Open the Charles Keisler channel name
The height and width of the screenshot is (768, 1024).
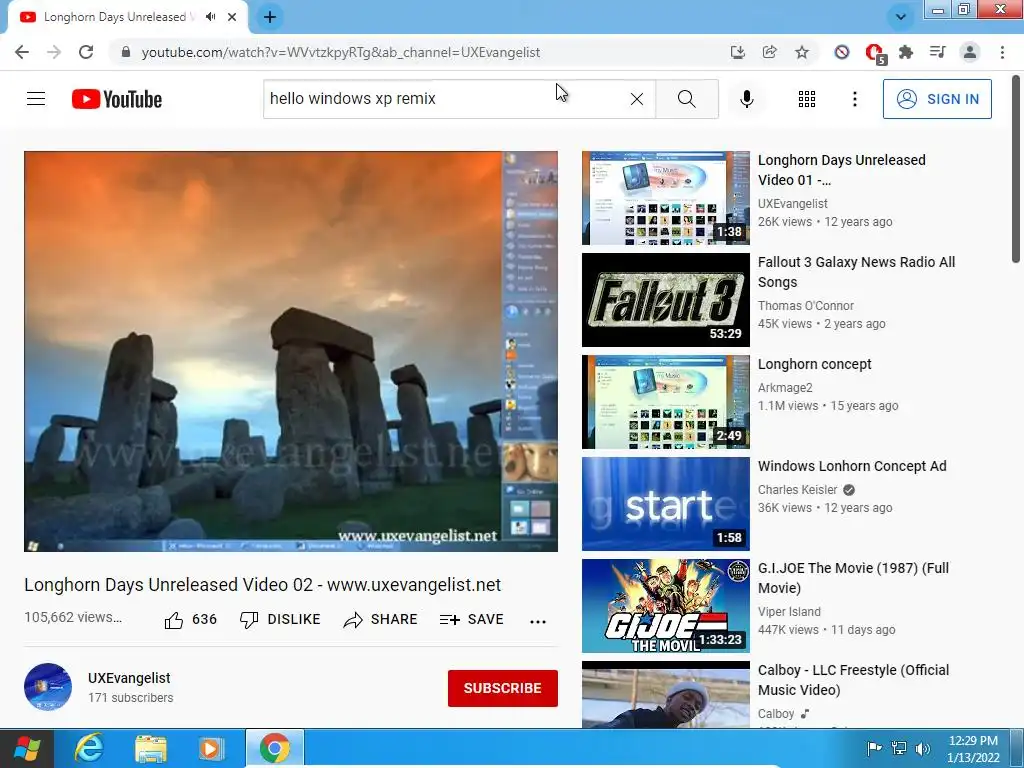point(797,490)
